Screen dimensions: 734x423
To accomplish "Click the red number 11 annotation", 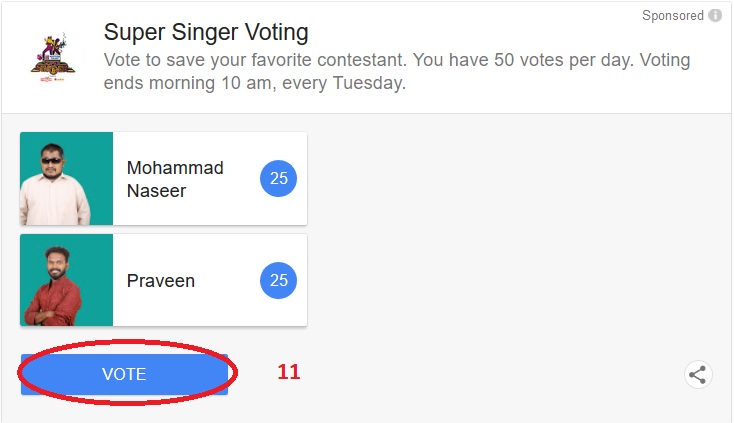I will tap(288, 372).
